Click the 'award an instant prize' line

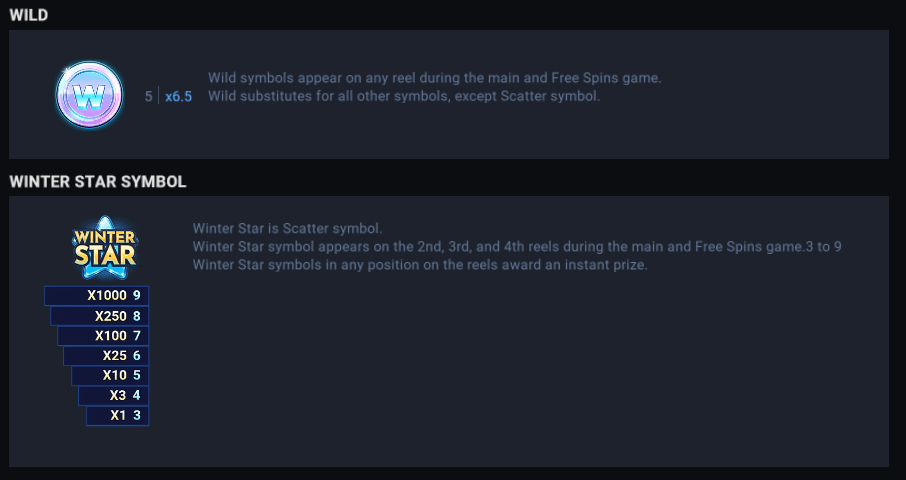click(420, 265)
